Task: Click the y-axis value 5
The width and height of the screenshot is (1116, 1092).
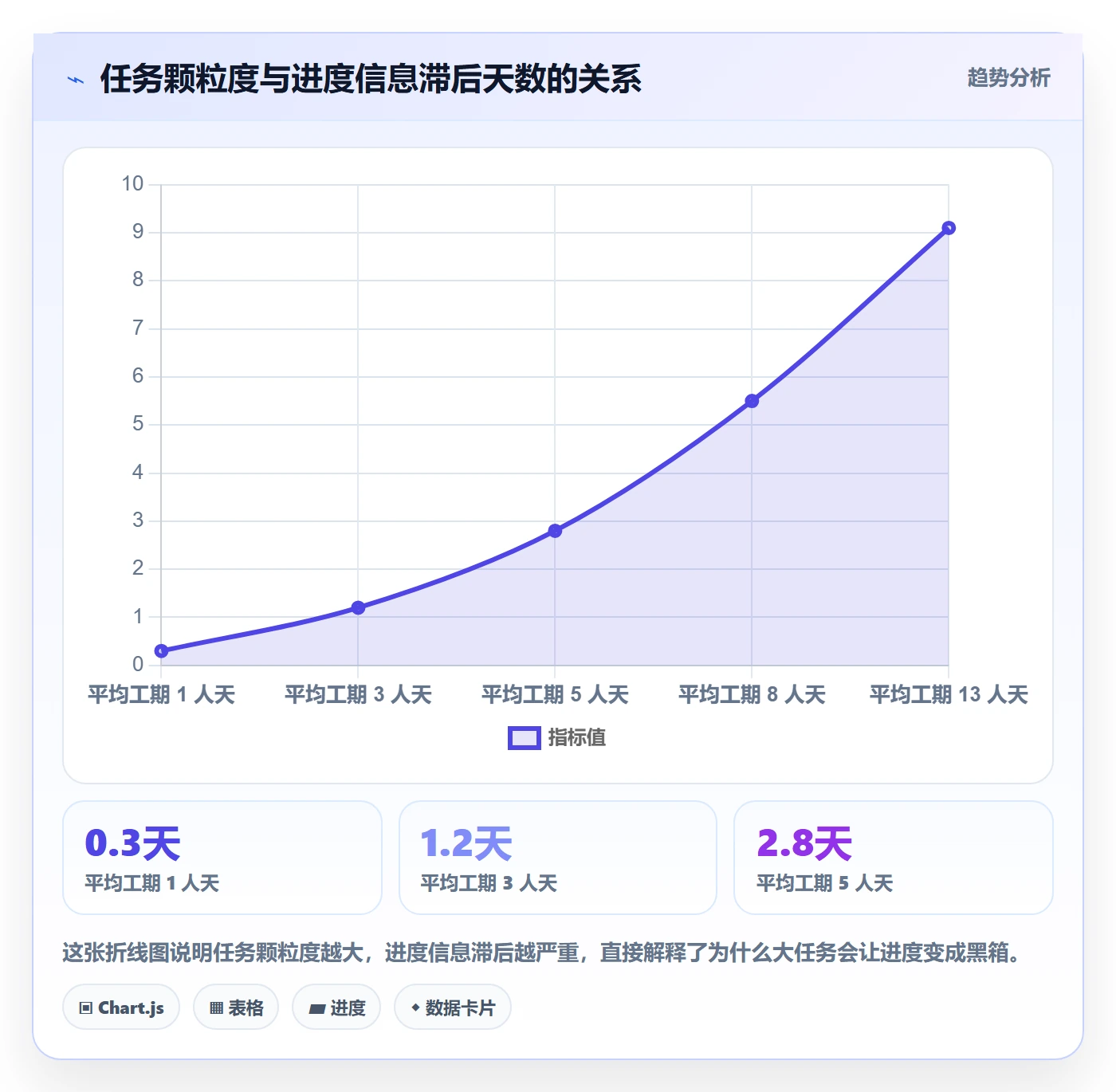Action: pyautogui.click(x=138, y=424)
